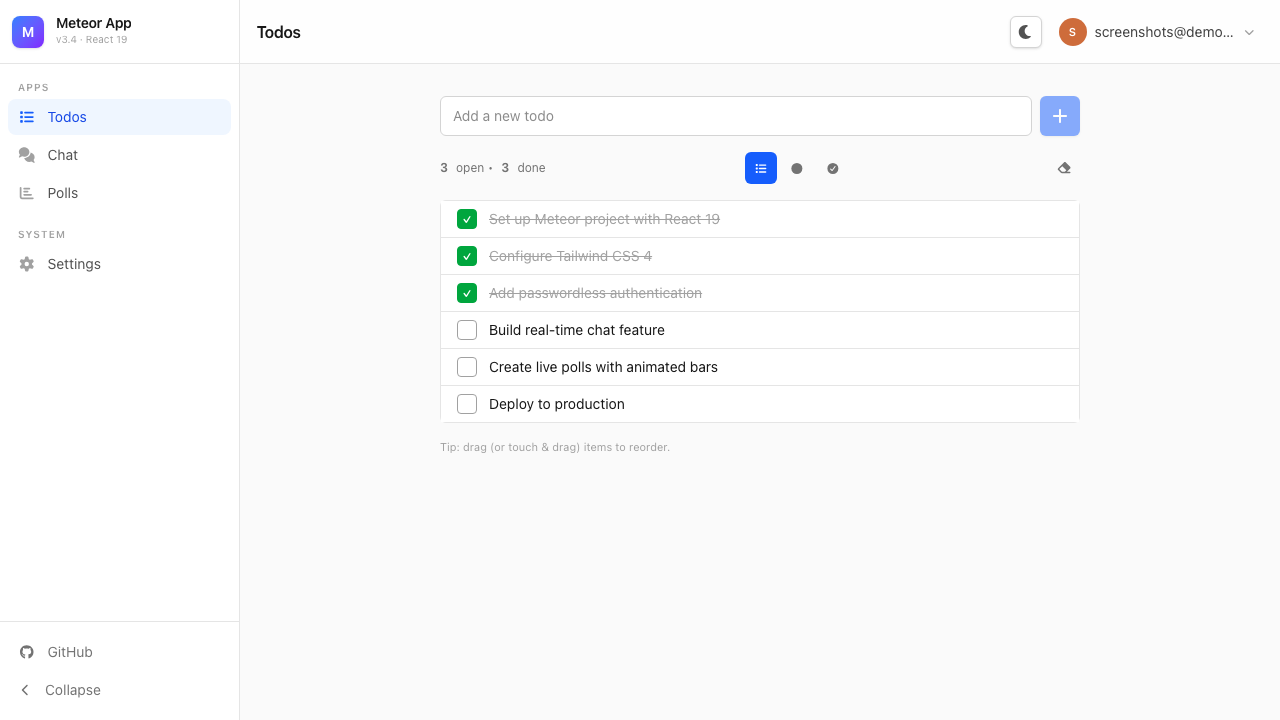This screenshot has width=1280, height=720.
Task: Uncheck the 'Configure Tailwind CSS 4' todo
Action: (466, 256)
